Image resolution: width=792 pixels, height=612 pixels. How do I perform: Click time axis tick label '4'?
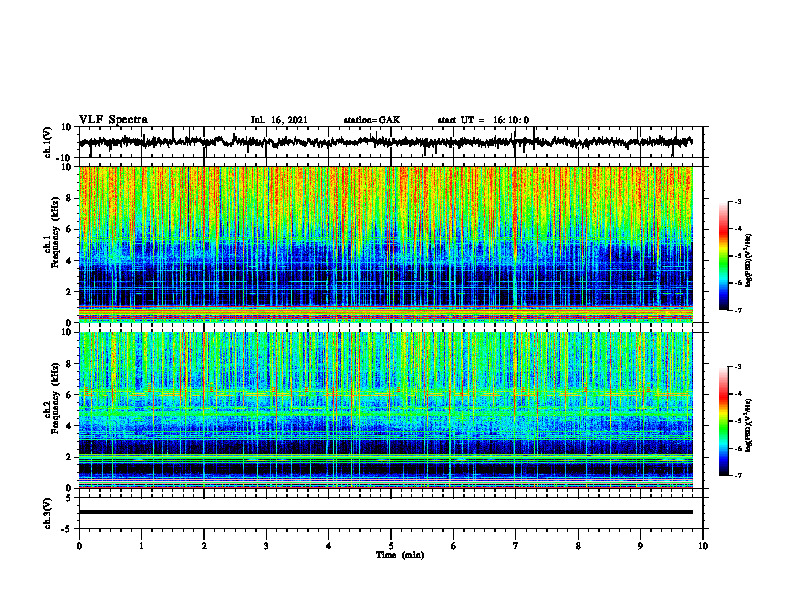pos(329,546)
